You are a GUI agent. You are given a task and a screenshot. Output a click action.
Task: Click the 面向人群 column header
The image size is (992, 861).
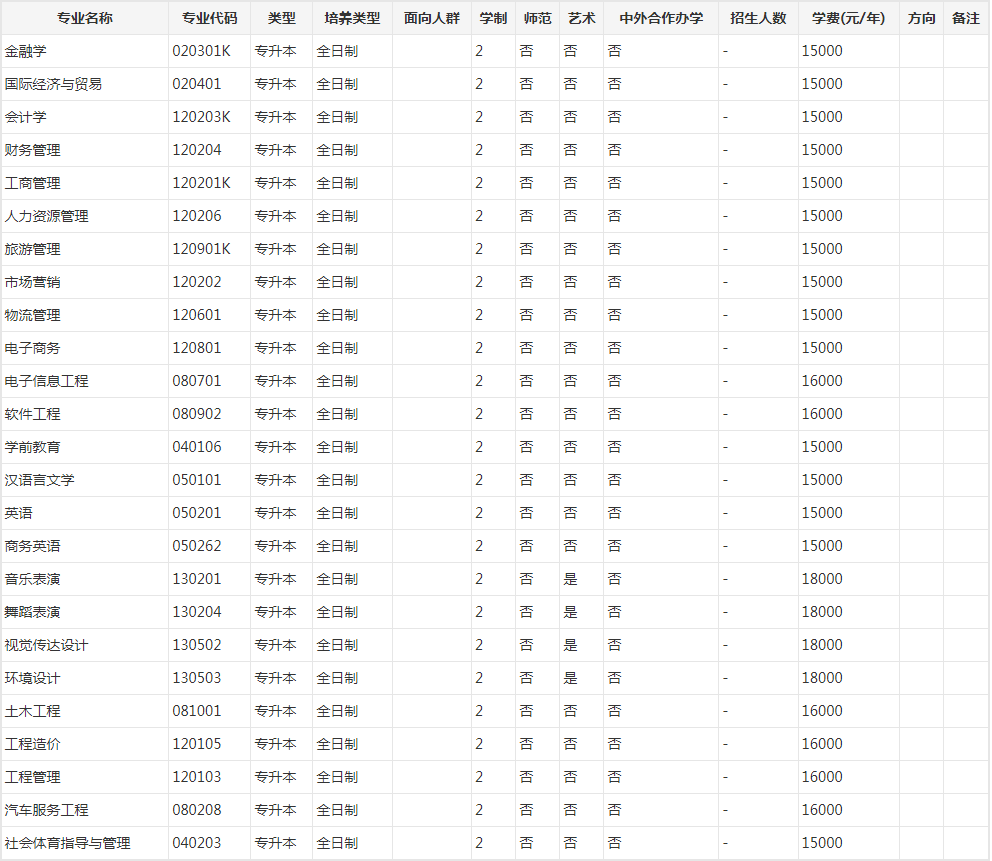click(x=431, y=18)
